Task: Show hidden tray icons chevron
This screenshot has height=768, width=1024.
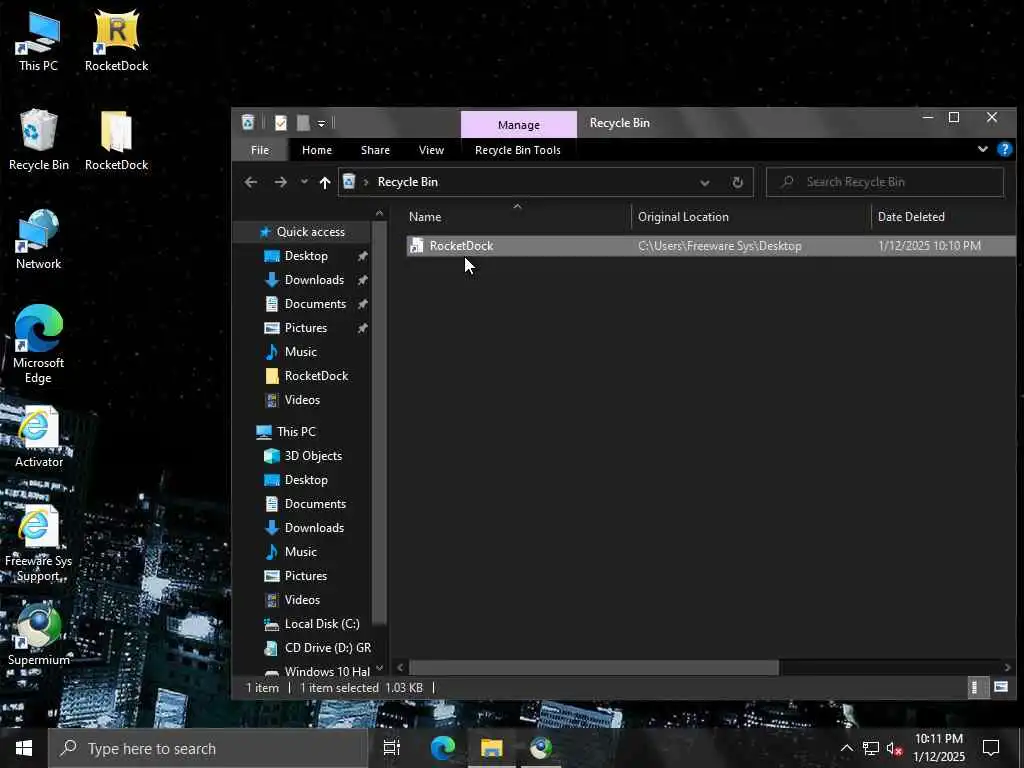Action: pos(846,748)
